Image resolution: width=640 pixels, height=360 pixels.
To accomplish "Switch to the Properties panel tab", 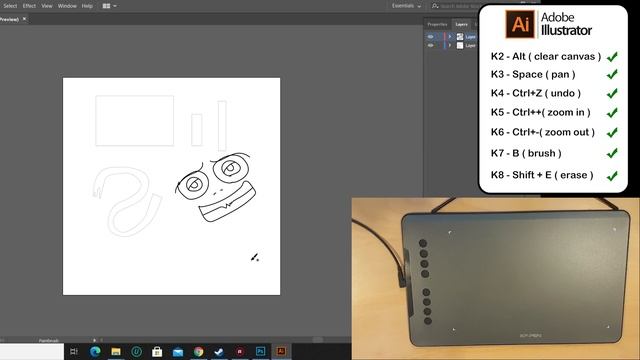I will point(437,24).
